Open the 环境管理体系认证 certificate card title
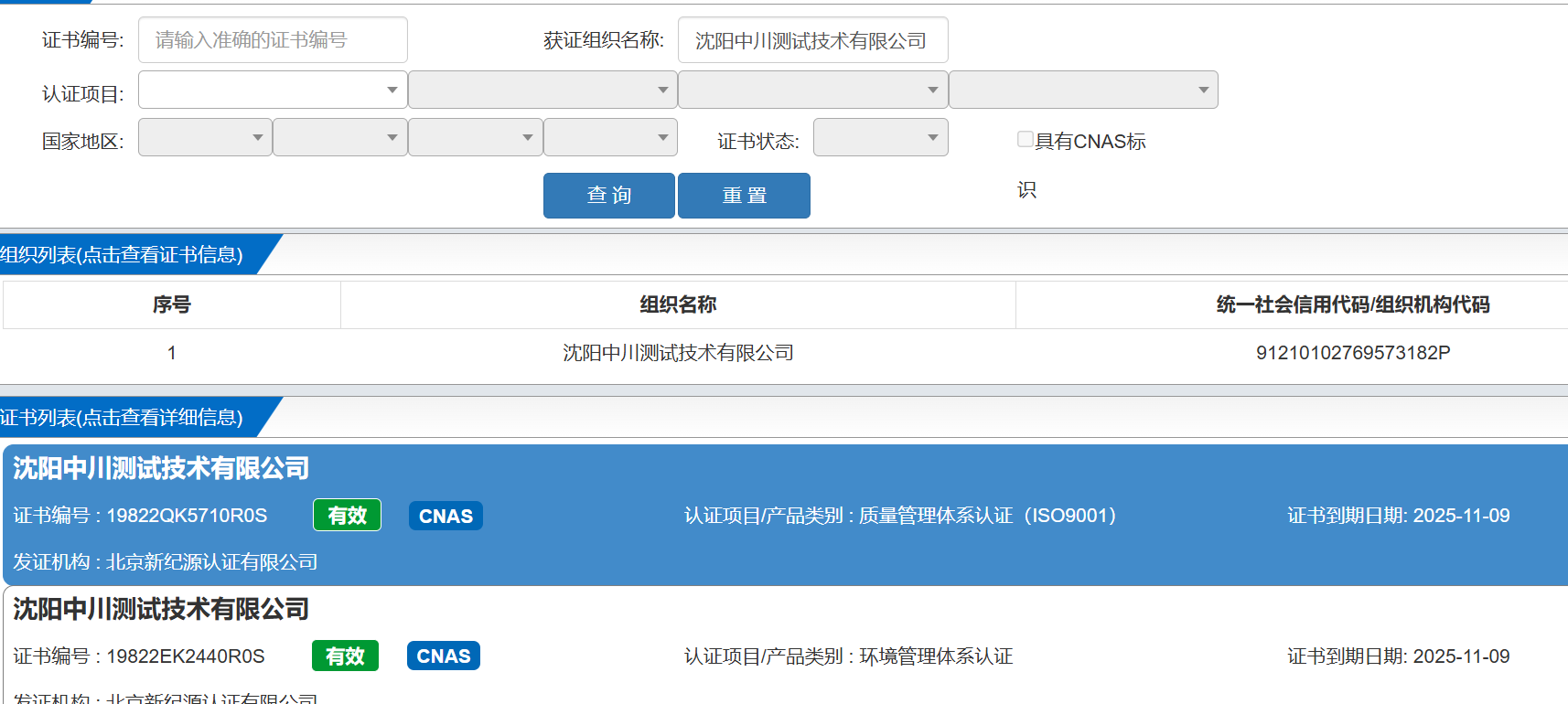 (x=161, y=609)
